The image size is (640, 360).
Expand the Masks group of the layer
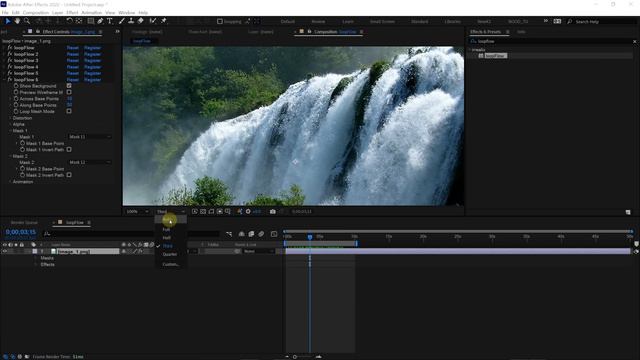pyautogui.click(x=36, y=258)
